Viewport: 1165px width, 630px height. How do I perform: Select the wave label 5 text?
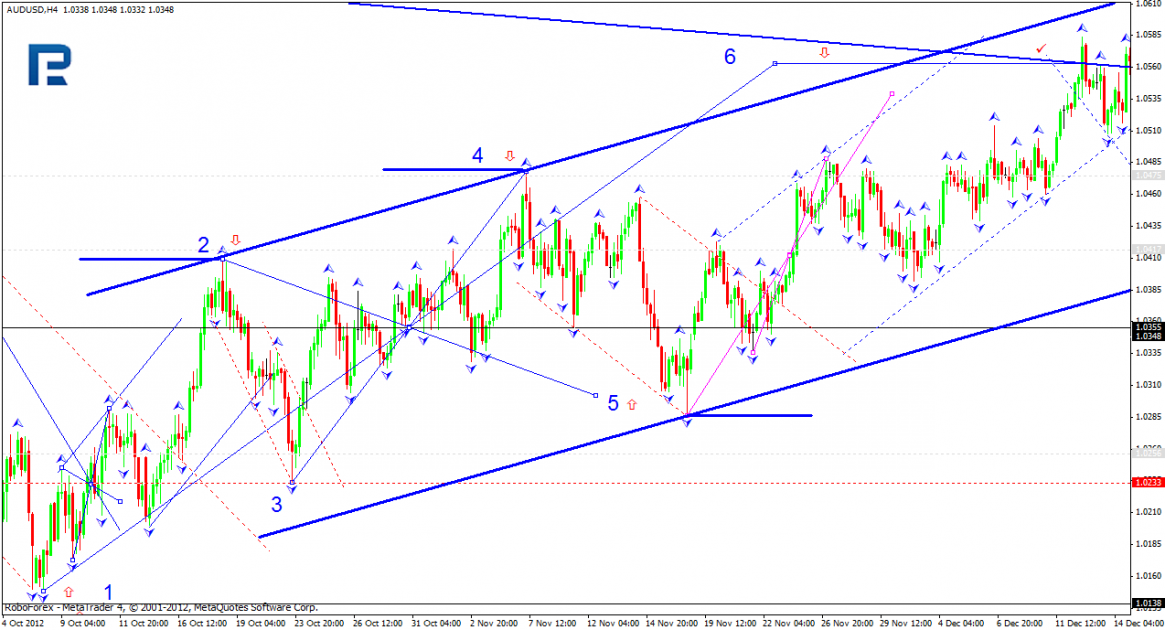[613, 403]
